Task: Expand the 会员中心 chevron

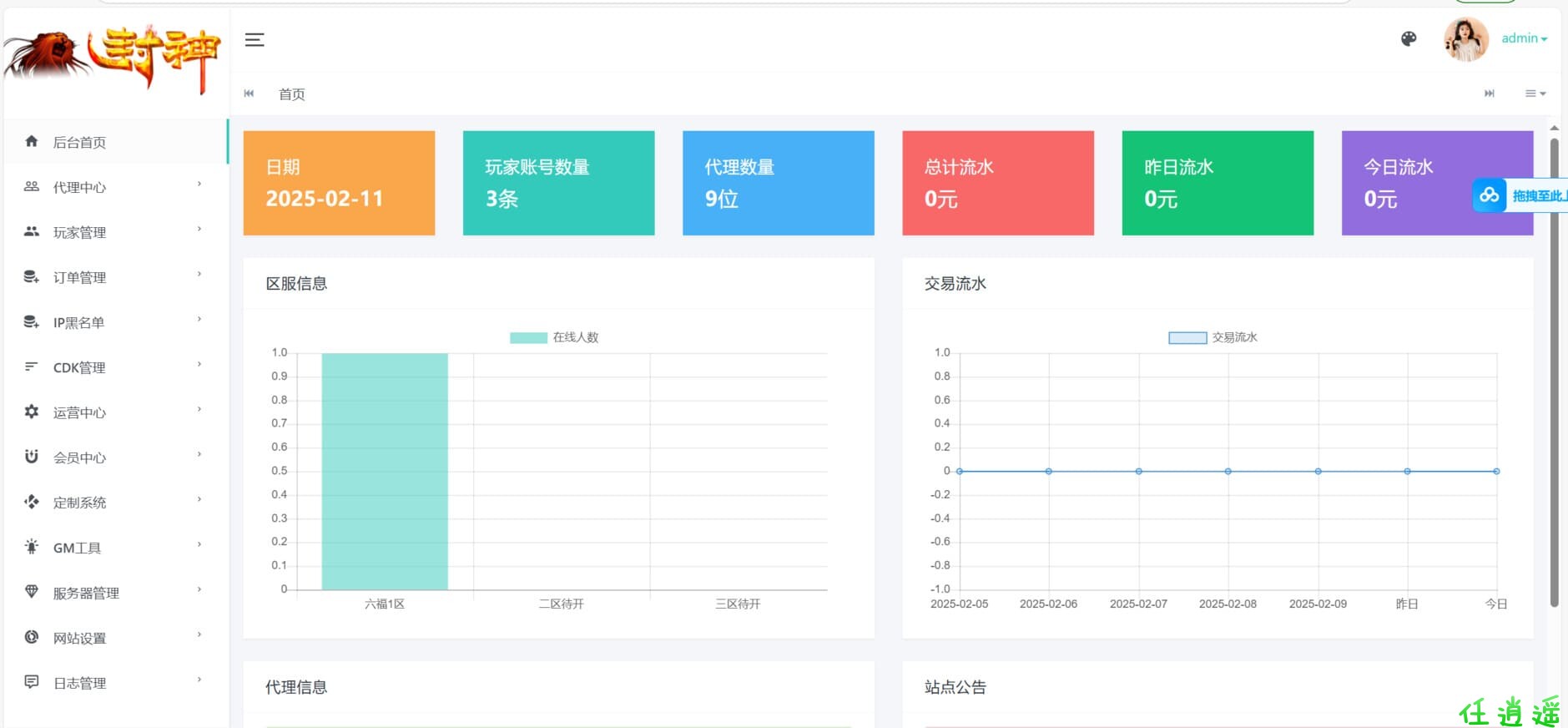Action: pos(199,454)
